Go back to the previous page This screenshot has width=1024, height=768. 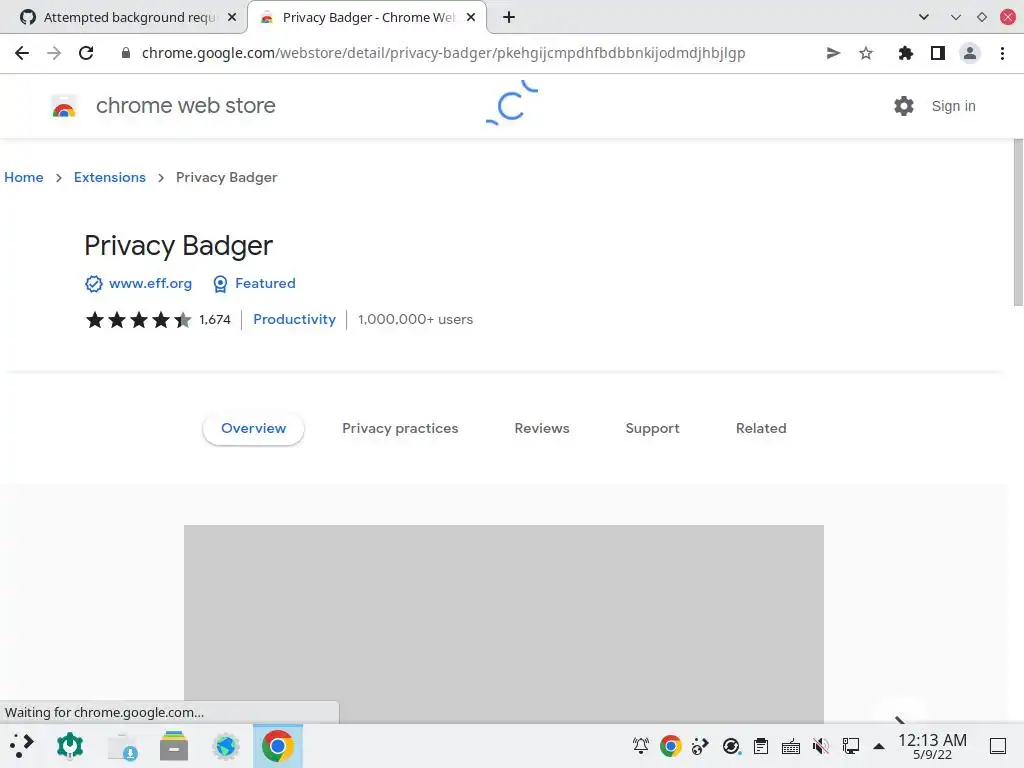22,53
